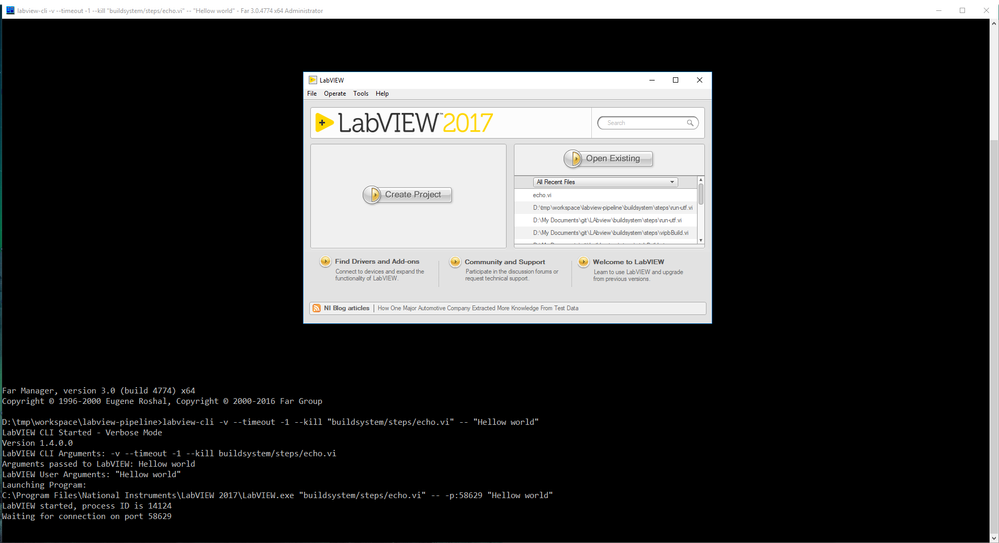The image size is (999, 543).
Task: Click Welcome to LabVIEW link
Action: pos(628,262)
